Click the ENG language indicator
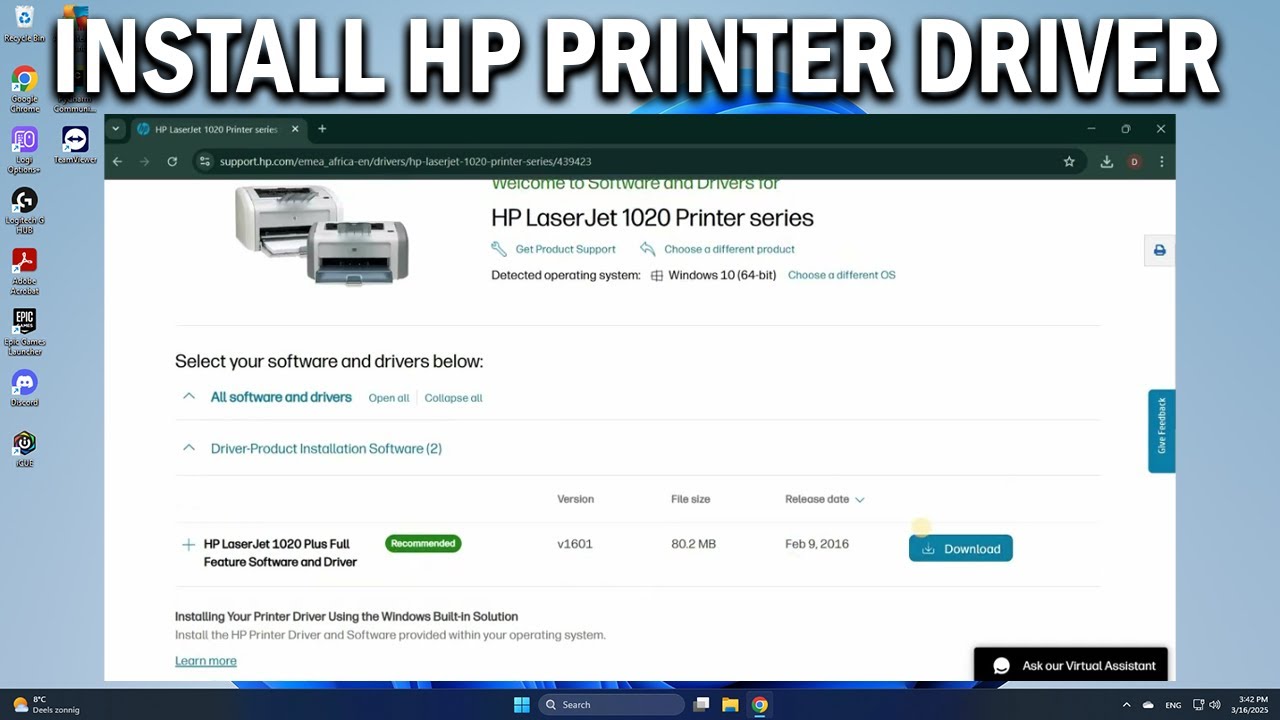The image size is (1280, 720). [x=1173, y=704]
